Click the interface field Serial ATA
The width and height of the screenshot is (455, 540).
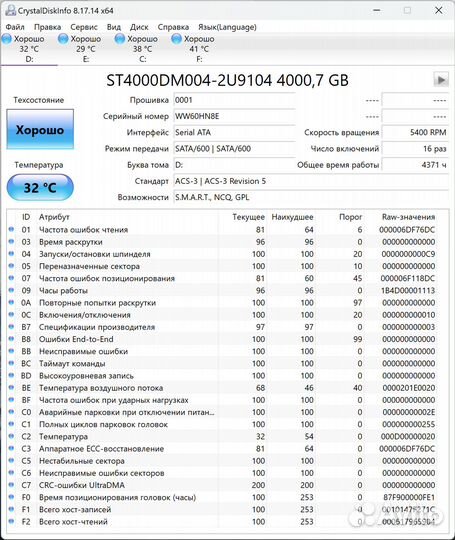pos(235,133)
